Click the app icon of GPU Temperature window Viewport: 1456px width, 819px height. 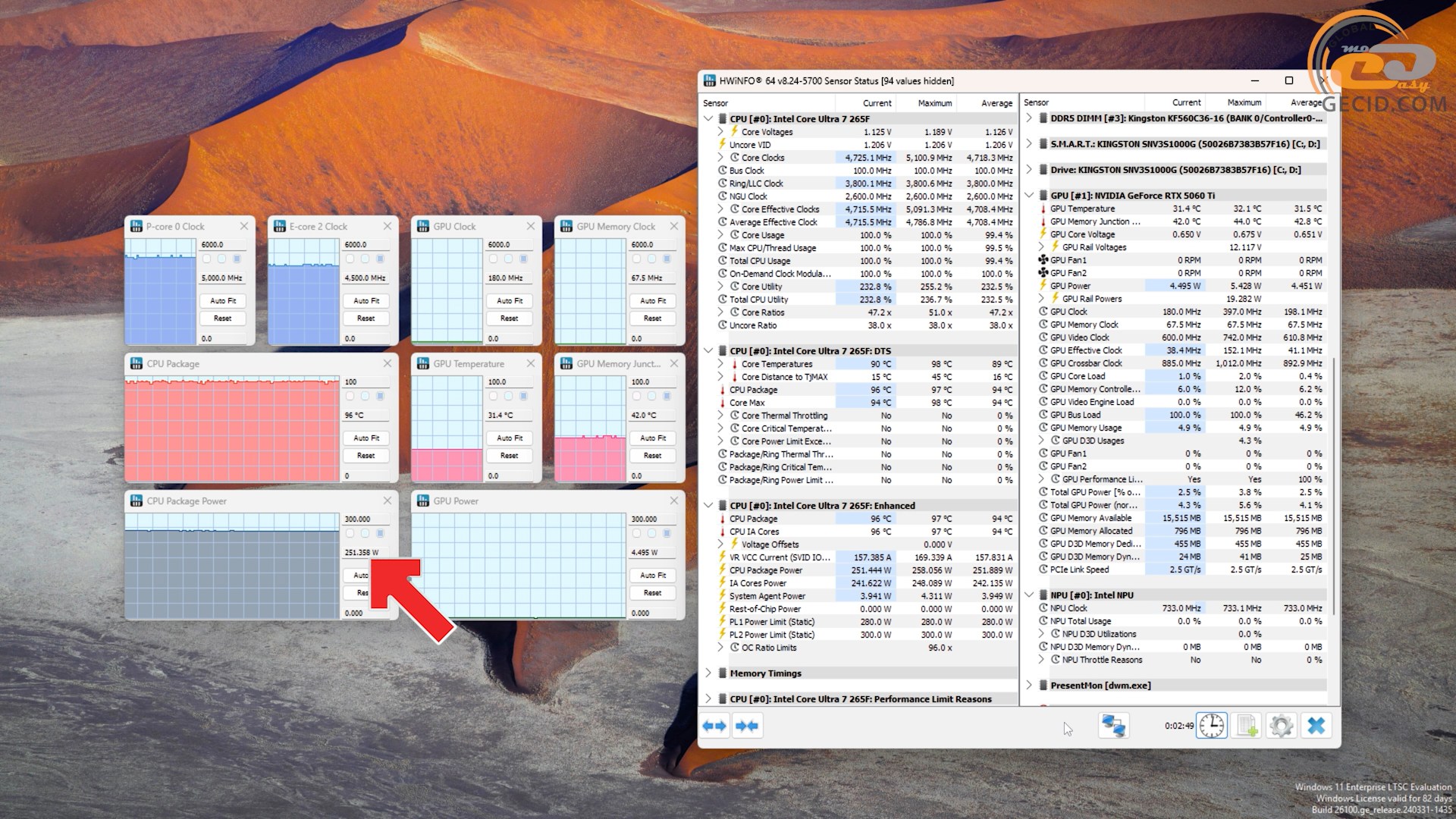click(x=423, y=363)
